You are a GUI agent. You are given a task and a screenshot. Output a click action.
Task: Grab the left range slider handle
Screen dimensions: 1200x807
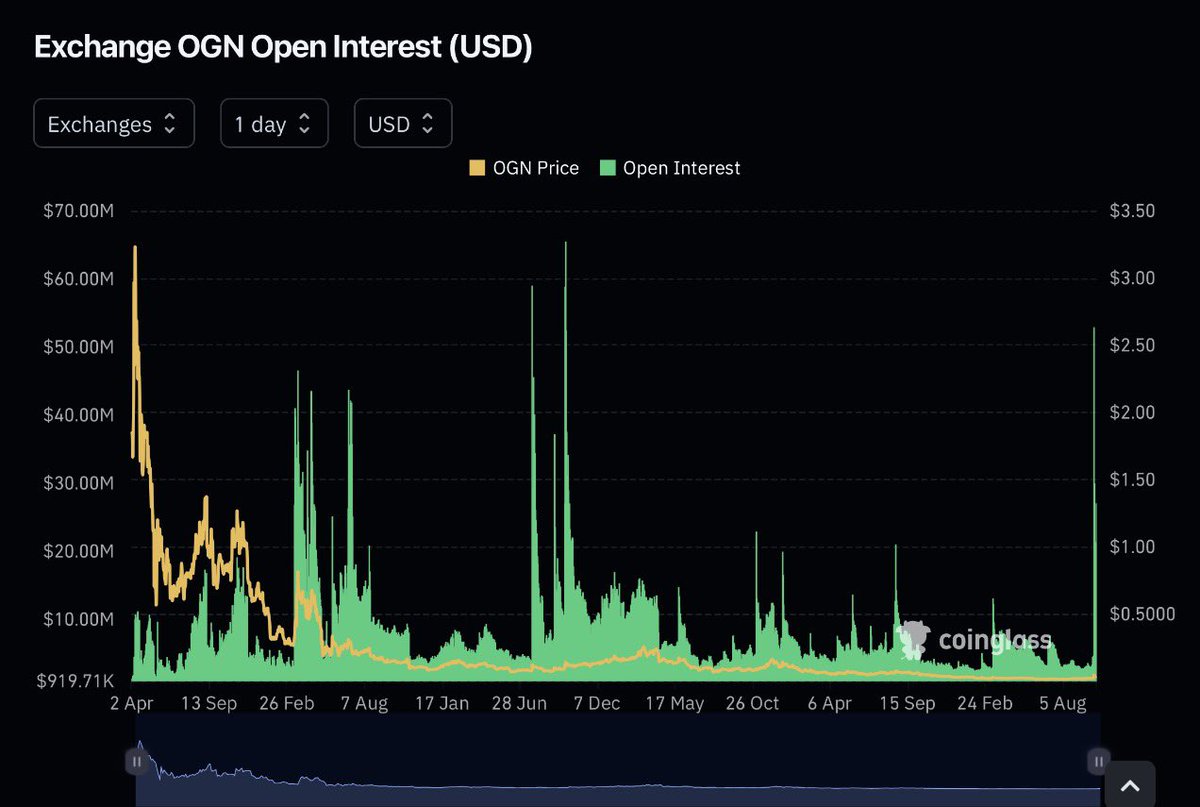tap(136, 762)
